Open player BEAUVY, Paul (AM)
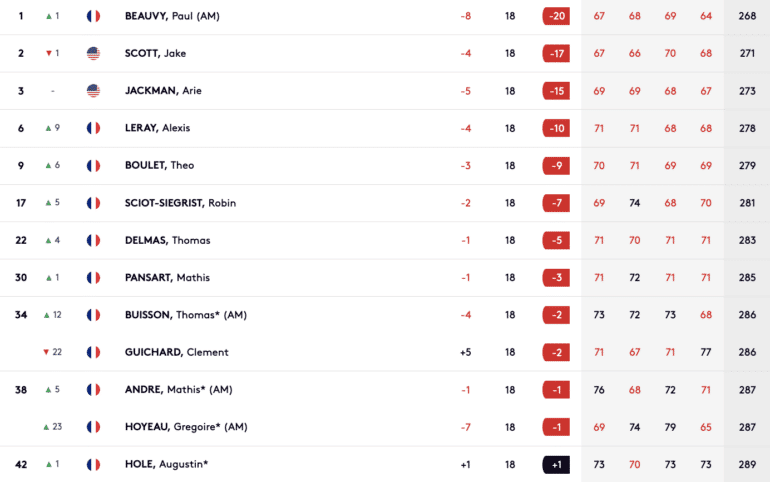The width and height of the screenshot is (770, 482). click(x=172, y=16)
